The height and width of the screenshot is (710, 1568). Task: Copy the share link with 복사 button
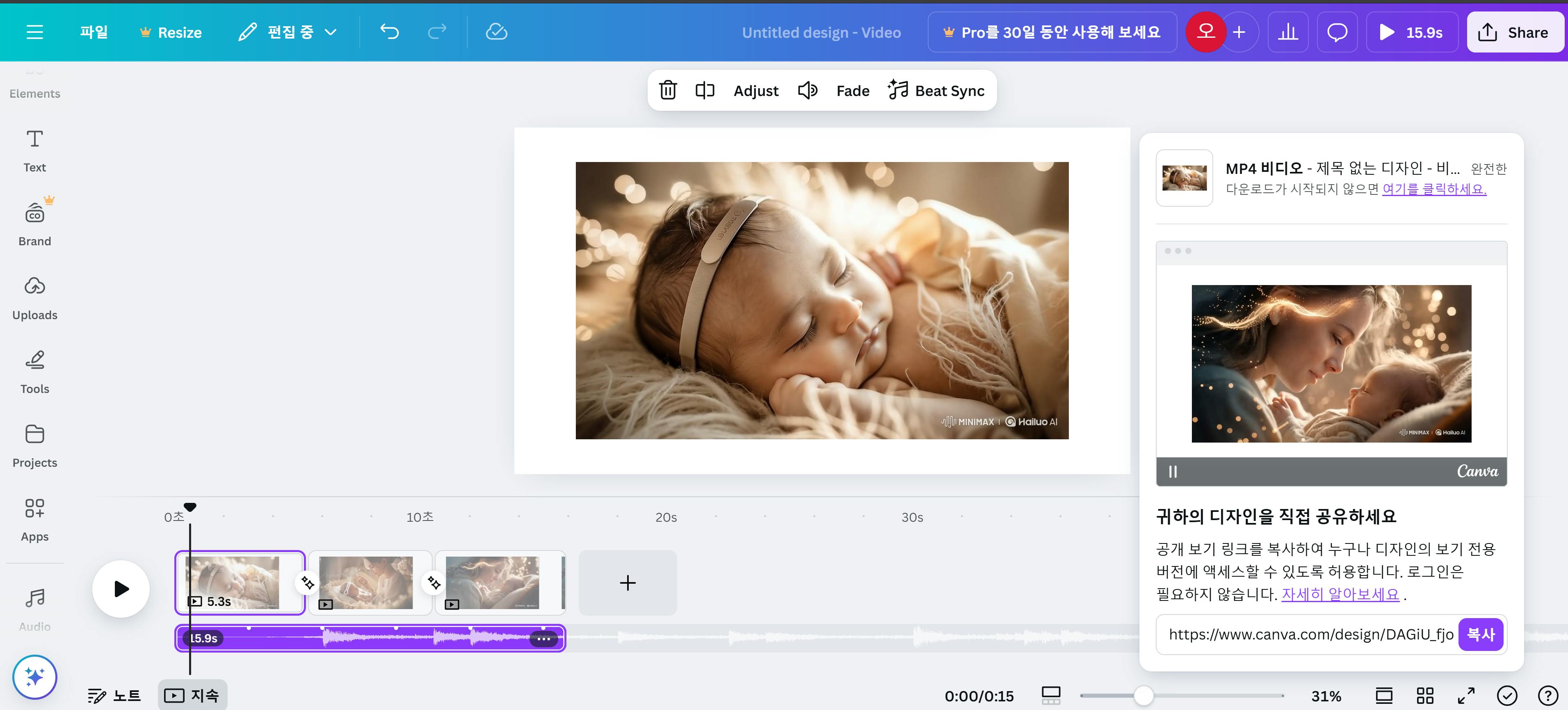pyautogui.click(x=1481, y=634)
